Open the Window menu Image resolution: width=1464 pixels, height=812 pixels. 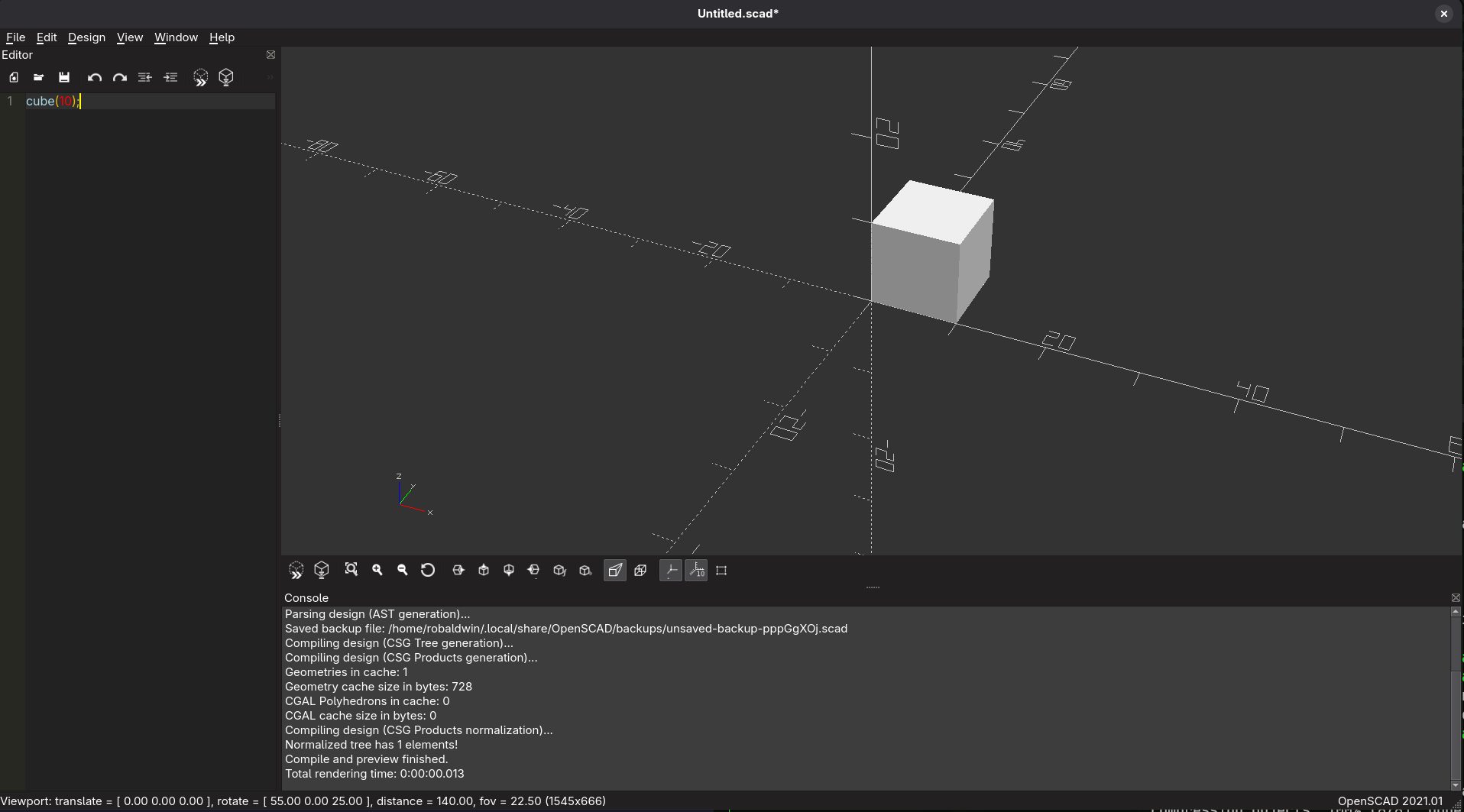(x=176, y=37)
